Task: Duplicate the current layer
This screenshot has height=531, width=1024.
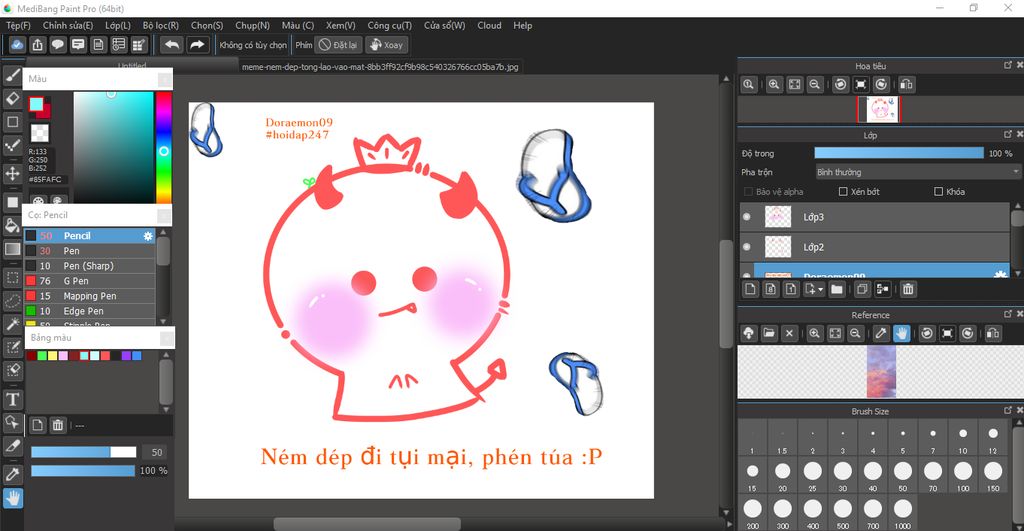Action: coord(862,289)
